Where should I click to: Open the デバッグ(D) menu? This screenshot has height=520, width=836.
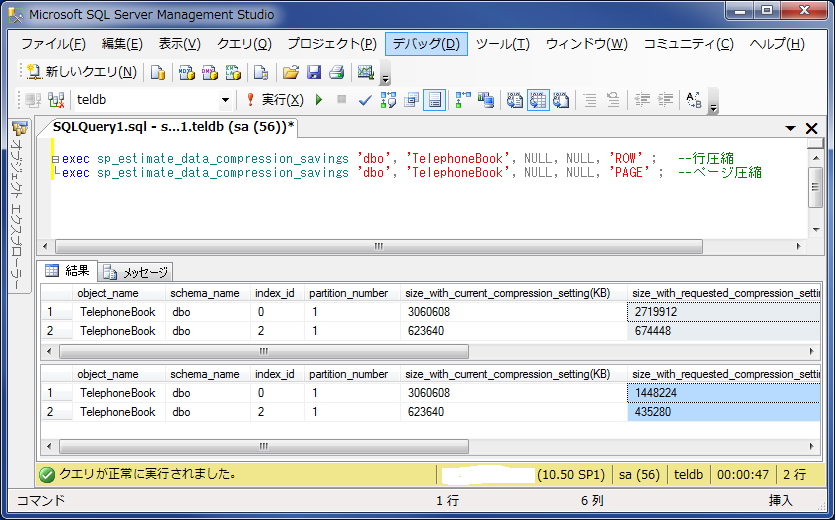426,44
